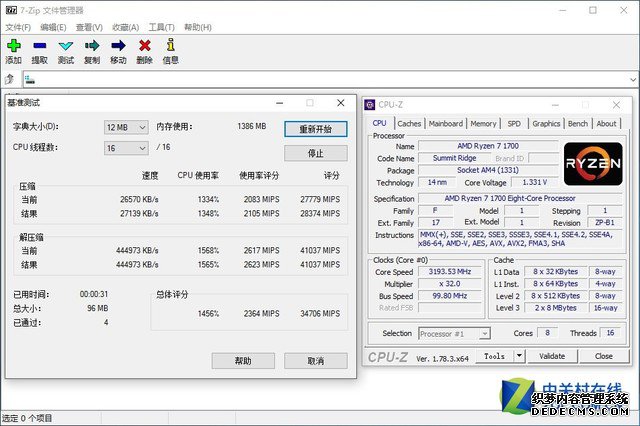This screenshot has height=426, width=640.
Task: Click the total score 34706 MIPS value
Action: coord(320,313)
